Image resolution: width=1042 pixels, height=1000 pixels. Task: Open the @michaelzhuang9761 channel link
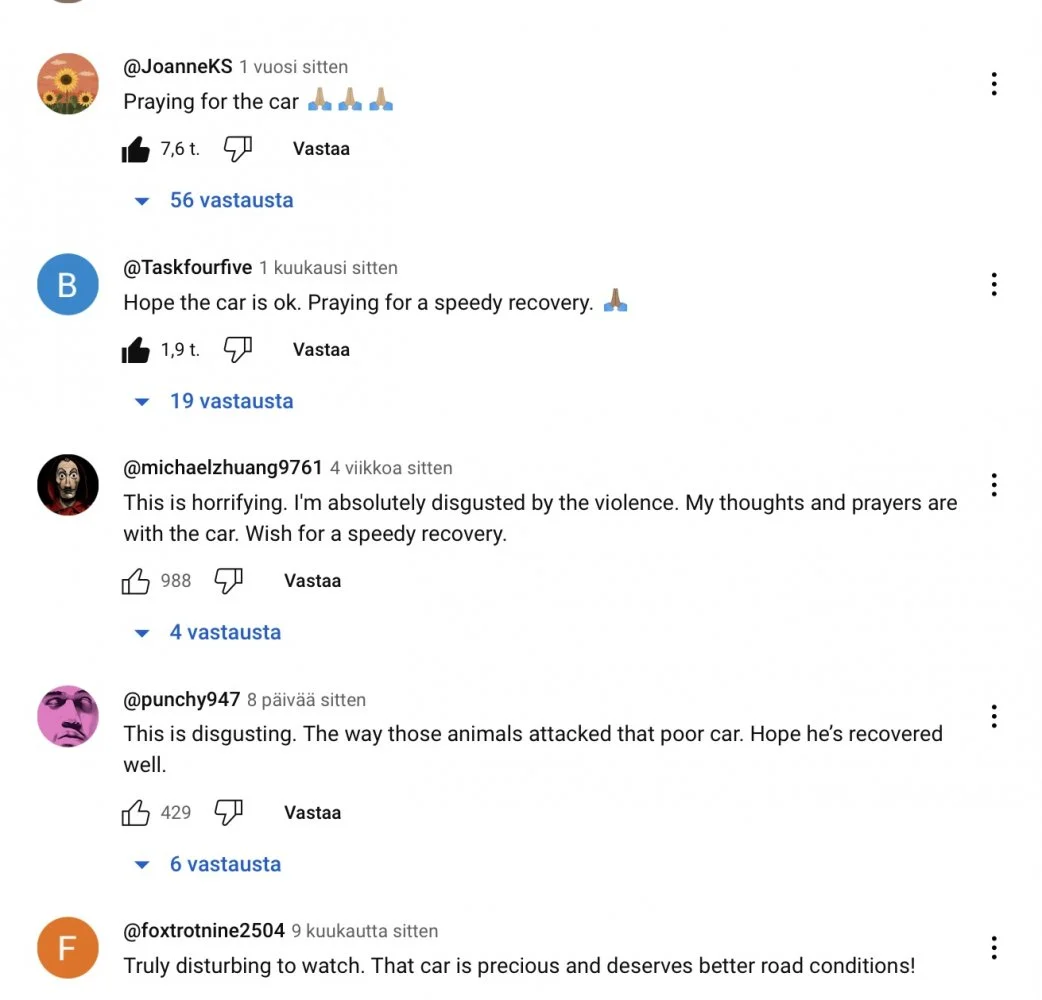click(x=223, y=468)
